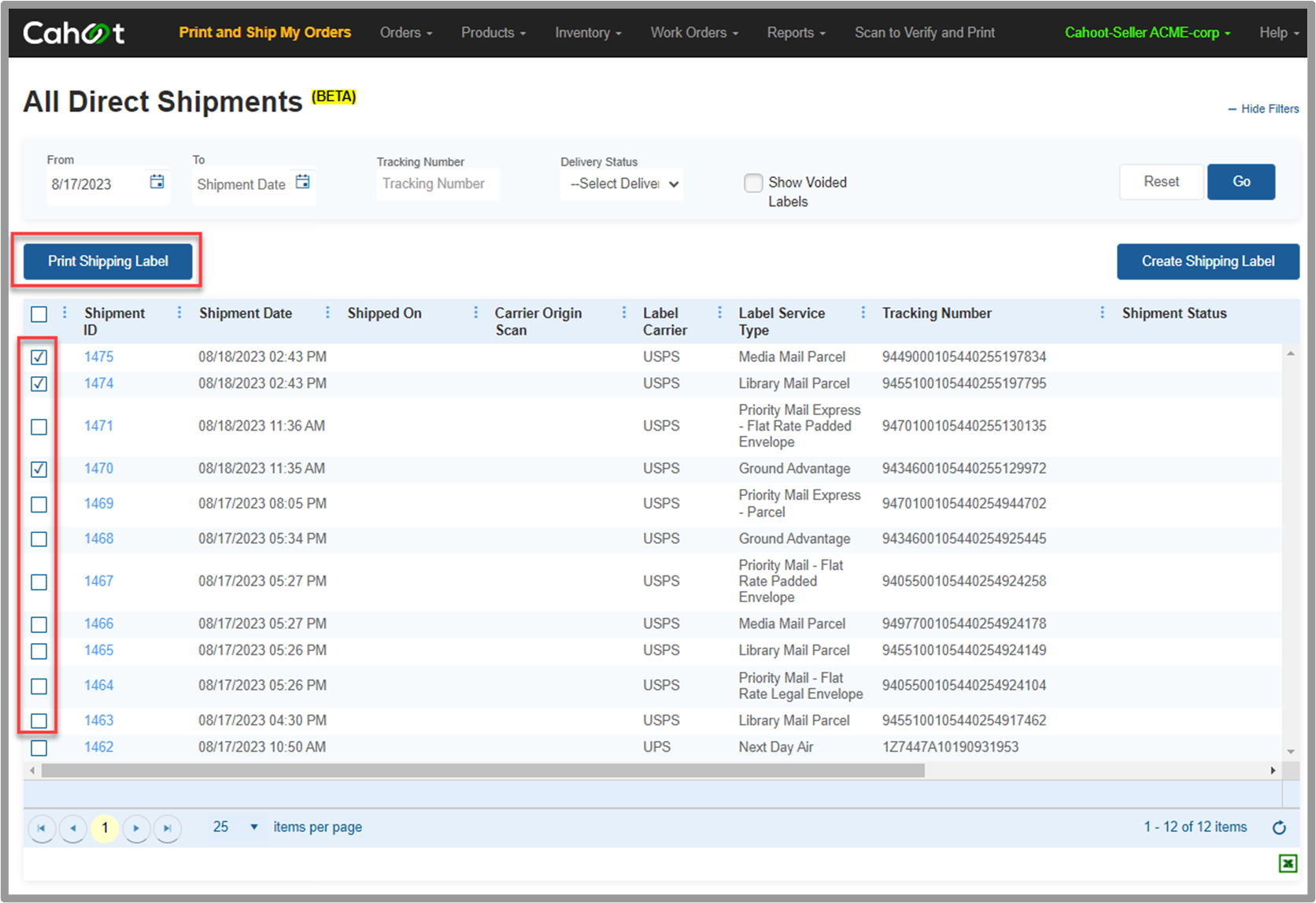This screenshot has width=1316, height=903.
Task: Open checkbox column options menu
Action: pos(65,313)
